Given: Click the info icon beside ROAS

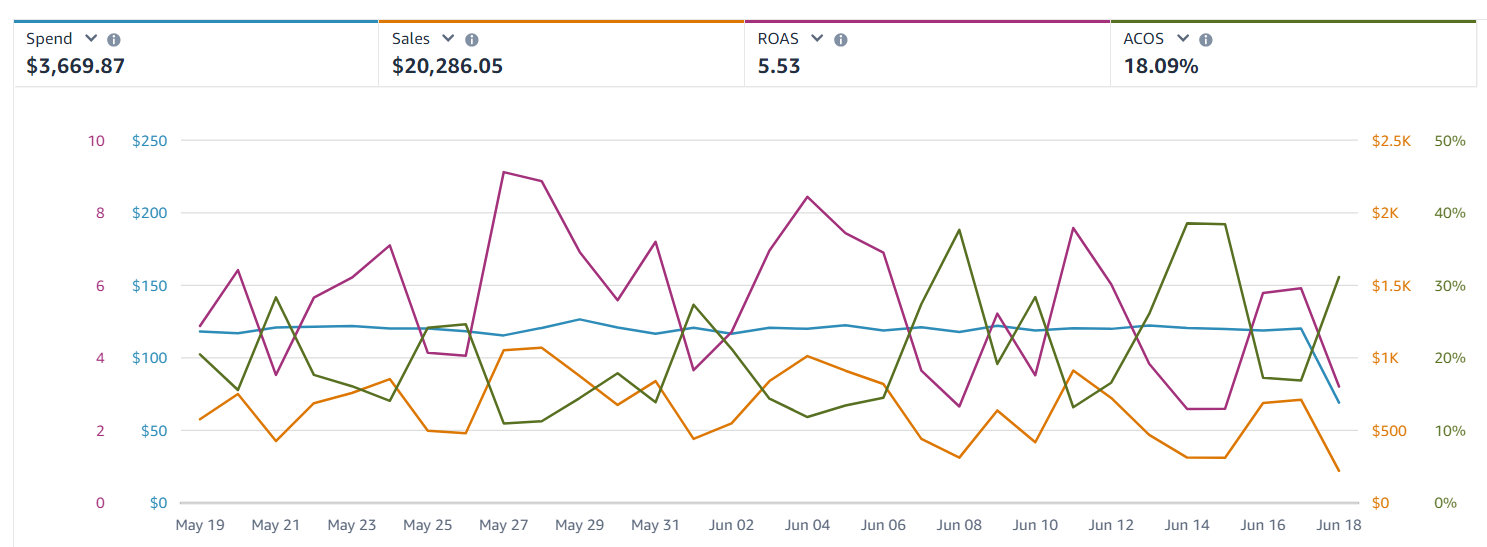Looking at the screenshot, I should click(x=841, y=40).
